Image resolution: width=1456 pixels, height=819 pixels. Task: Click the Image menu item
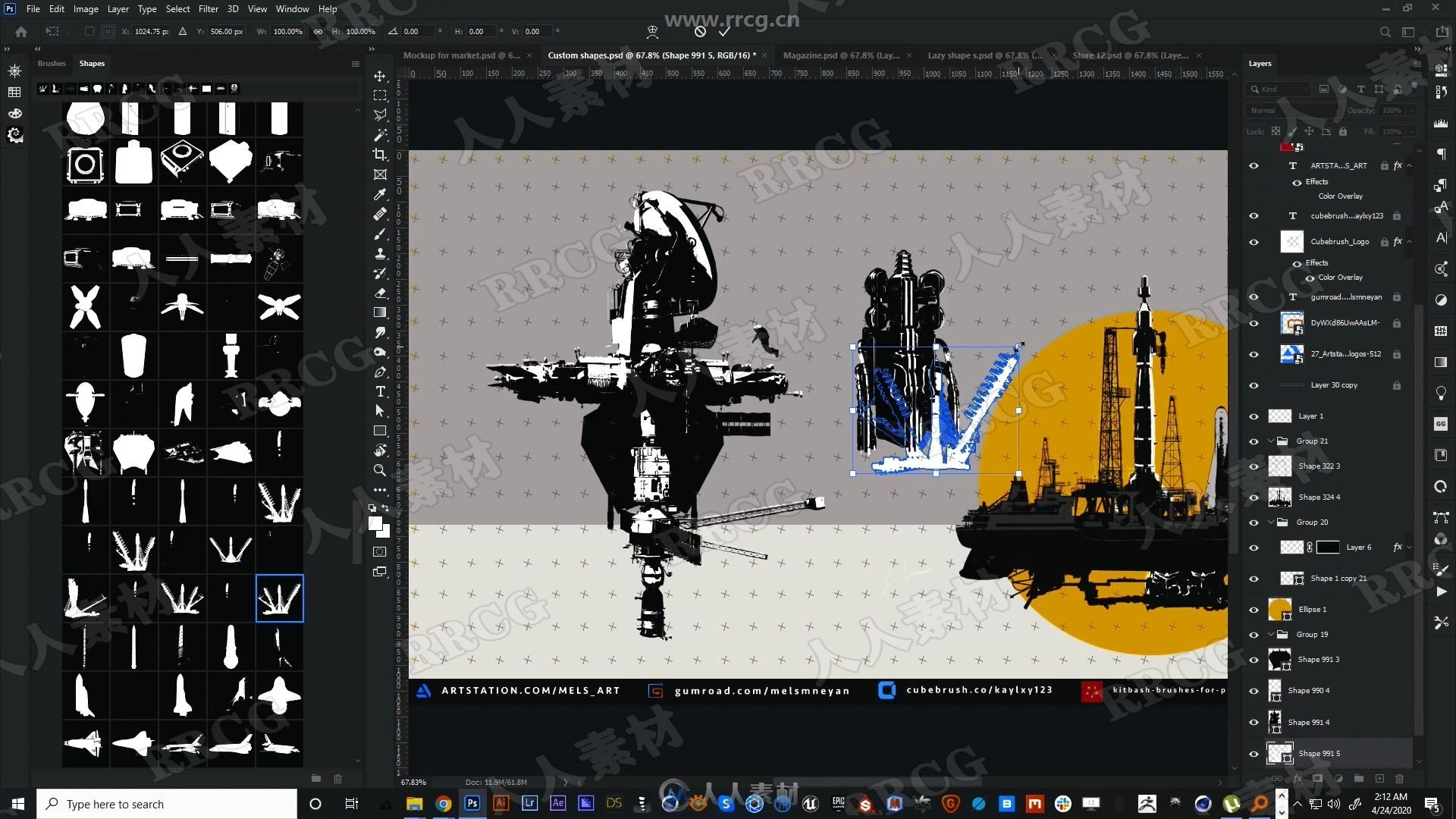pos(85,8)
